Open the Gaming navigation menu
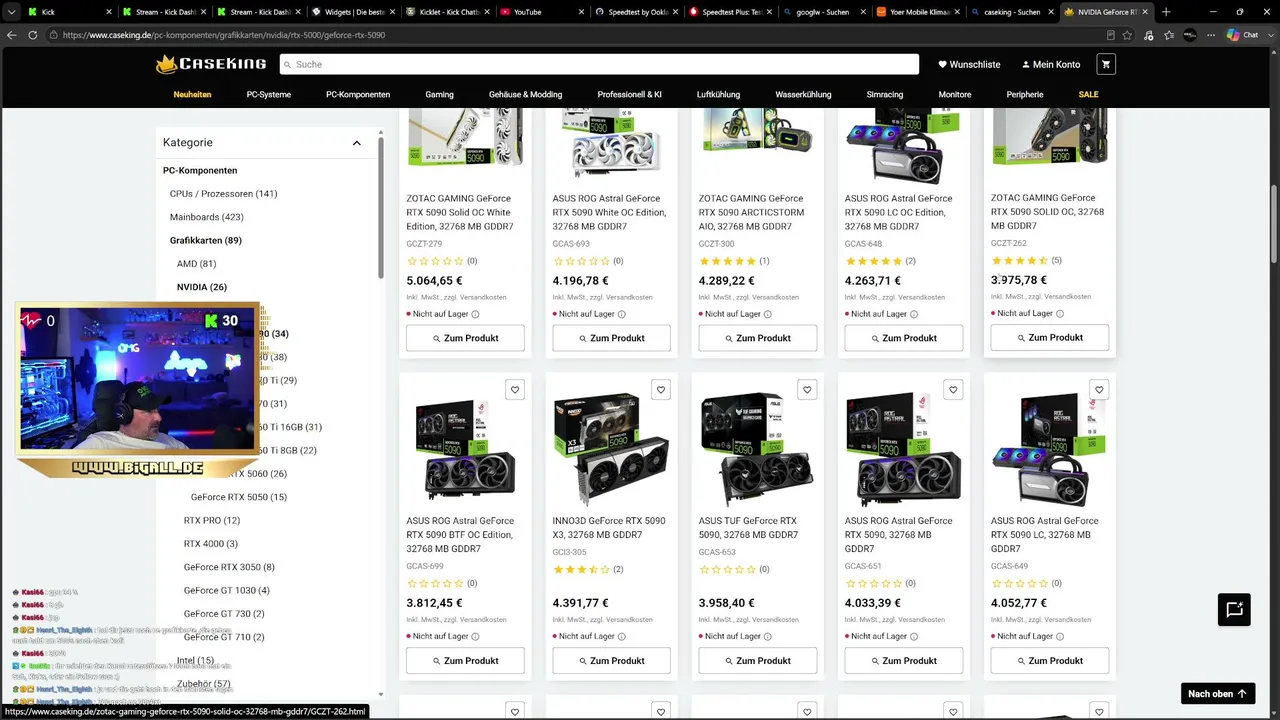This screenshot has width=1280, height=720. click(439, 94)
